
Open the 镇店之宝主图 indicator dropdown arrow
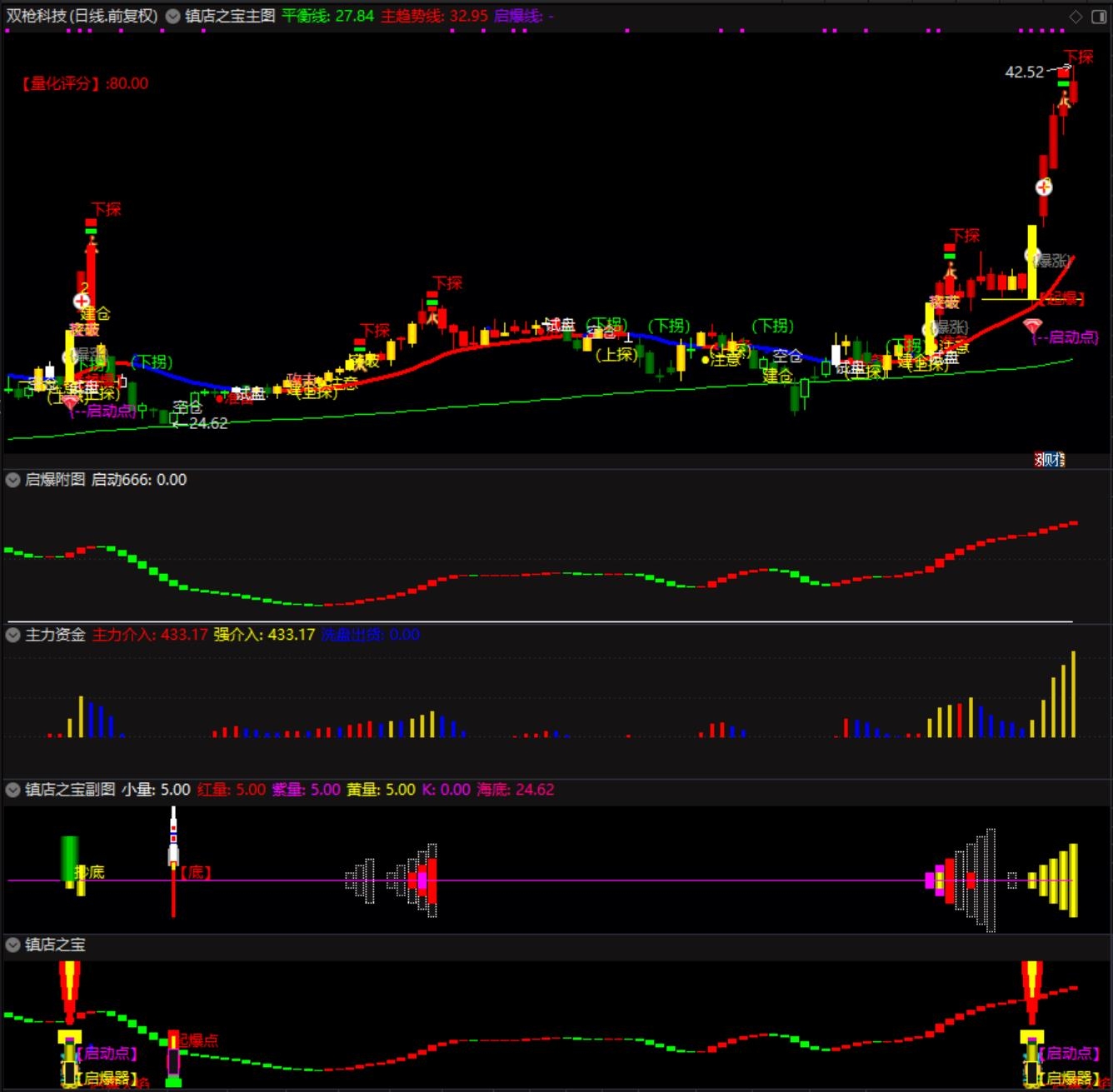[x=172, y=16]
